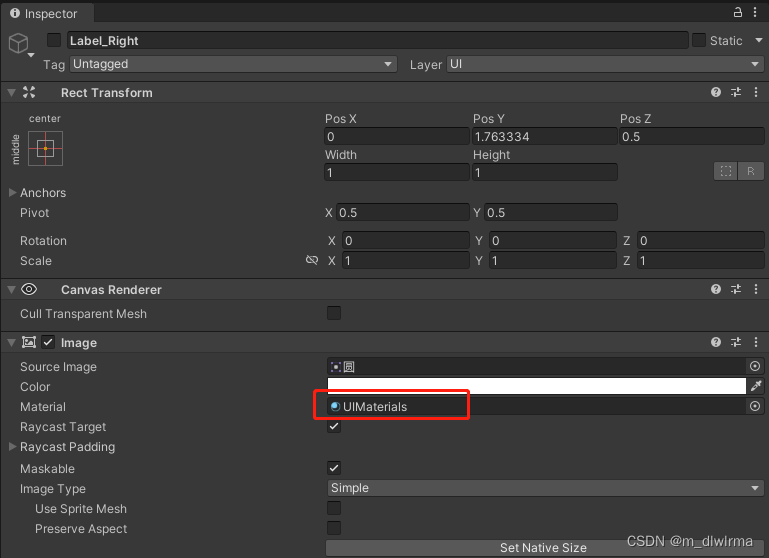769x558 pixels.
Task: Open Image component preset selector
Action: point(736,342)
